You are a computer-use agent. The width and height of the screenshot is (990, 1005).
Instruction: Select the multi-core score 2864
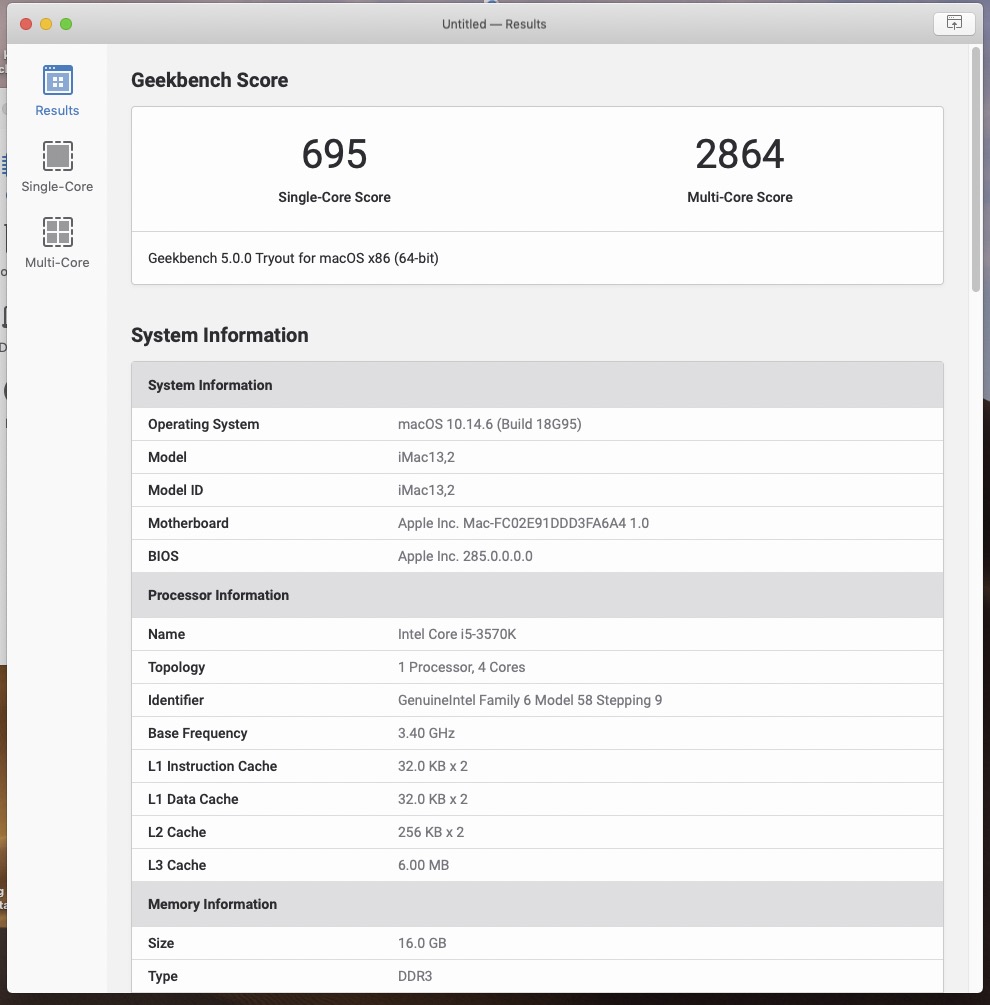[x=739, y=154]
